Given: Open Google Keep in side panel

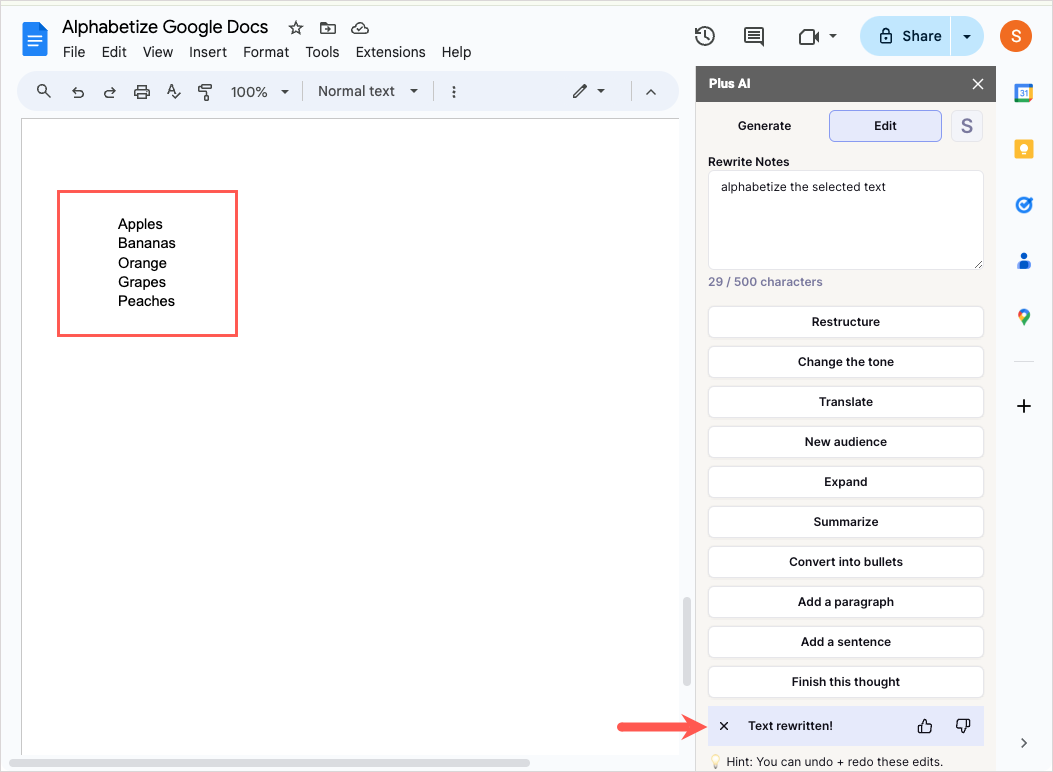Looking at the screenshot, I should [1023, 149].
